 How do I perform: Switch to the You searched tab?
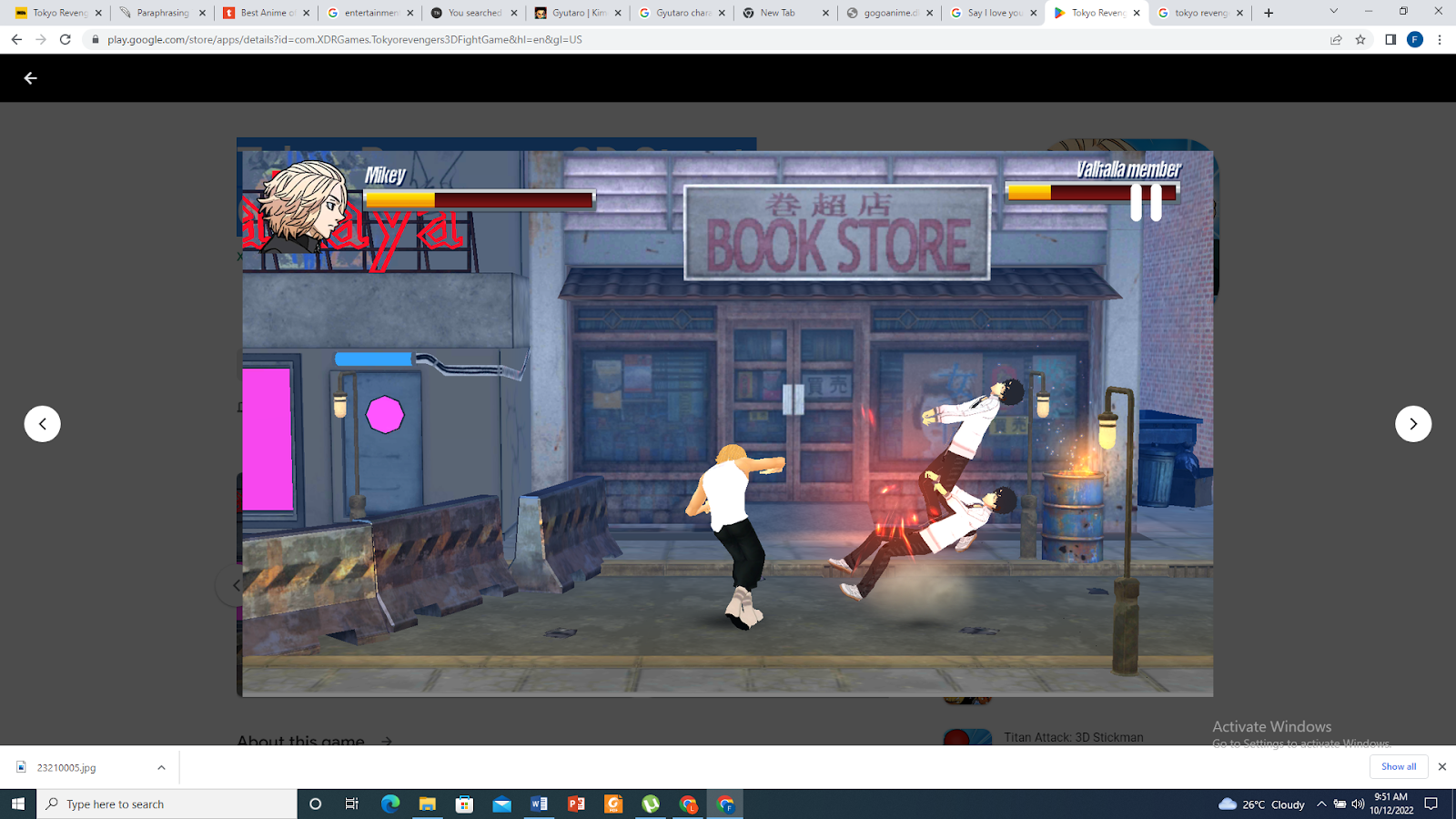tap(474, 13)
